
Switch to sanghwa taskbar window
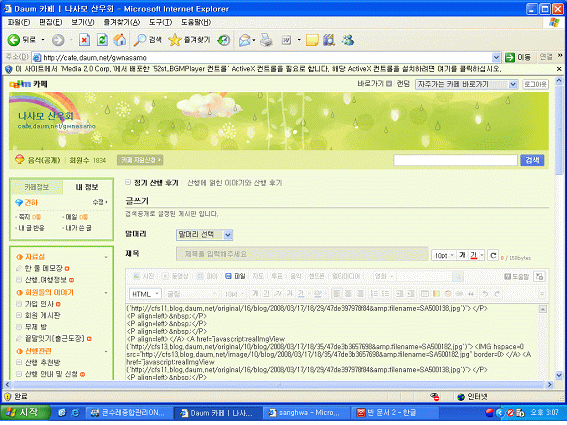(x=306, y=413)
